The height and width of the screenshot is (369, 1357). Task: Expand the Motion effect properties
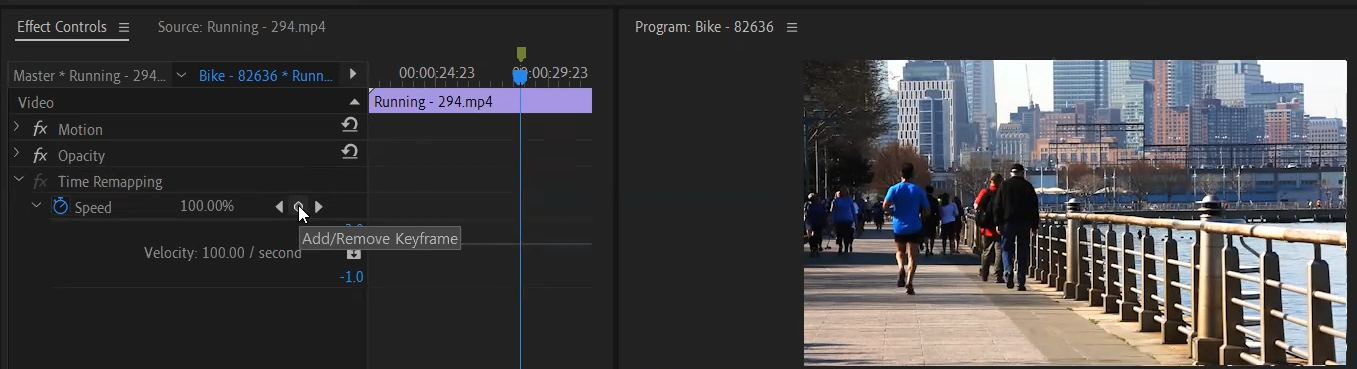(16, 128)
